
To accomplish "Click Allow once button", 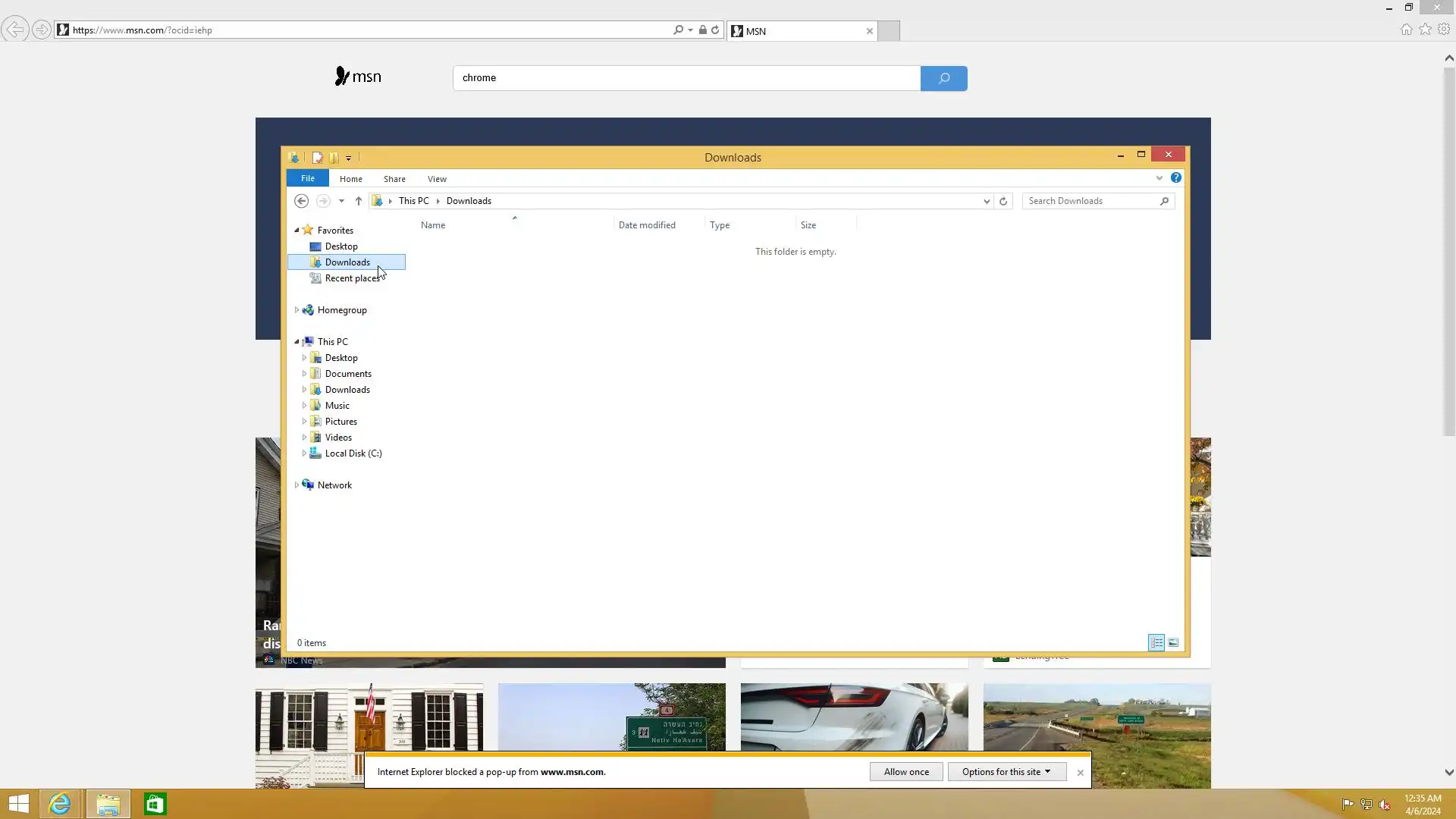I will click(x=906, y=772).
